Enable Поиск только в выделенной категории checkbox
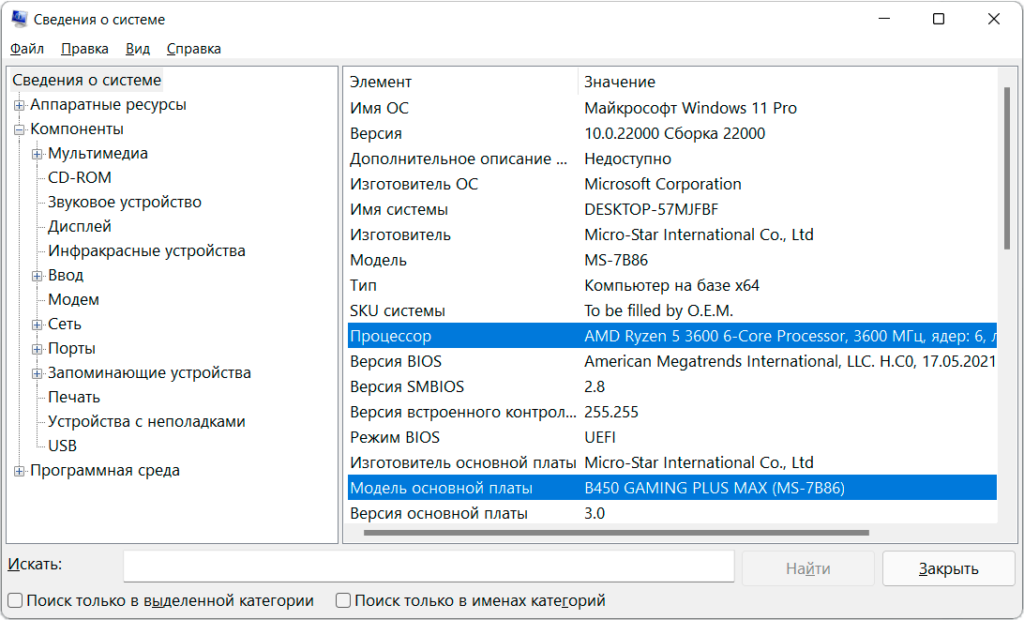The width and height of the screenshot is (1024, 620). 15,600
